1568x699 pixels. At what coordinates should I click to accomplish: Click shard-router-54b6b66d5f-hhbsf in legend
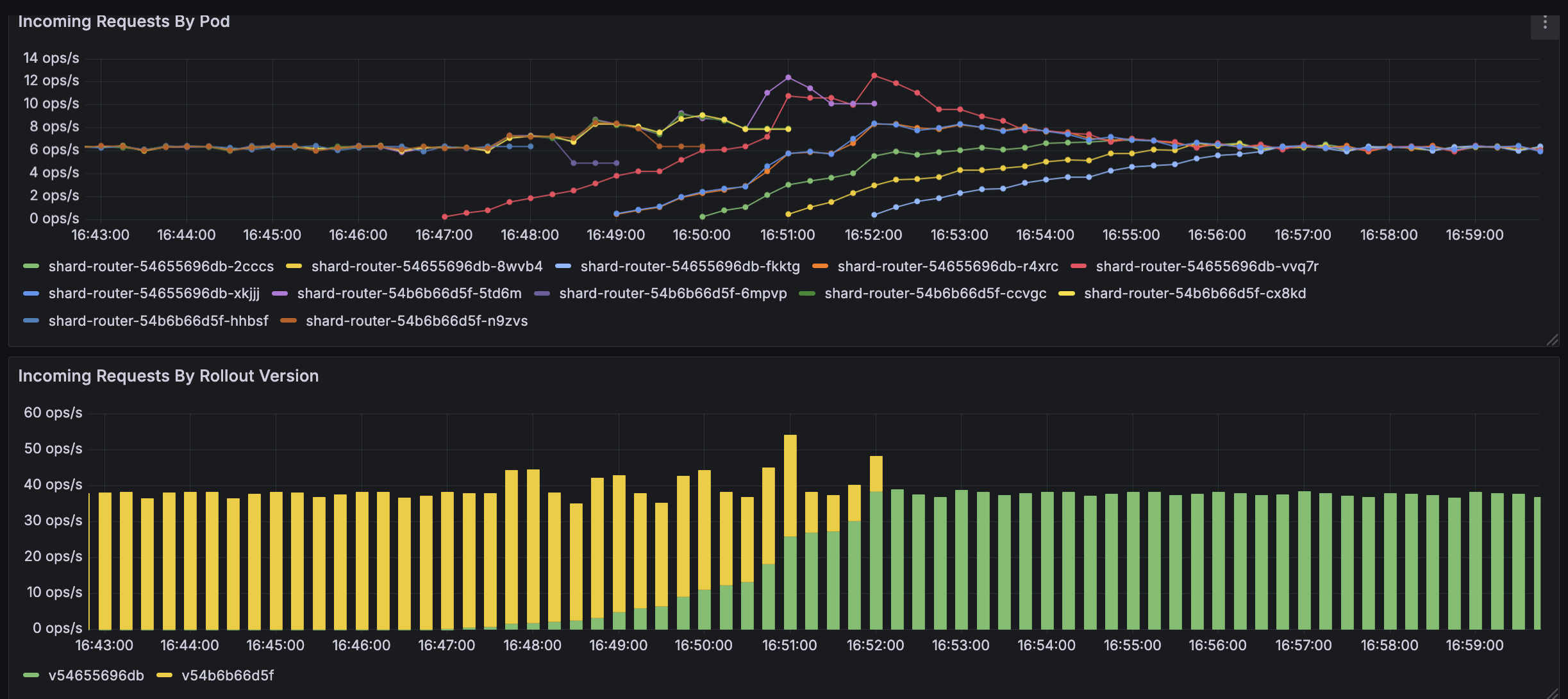coord(158,321)
